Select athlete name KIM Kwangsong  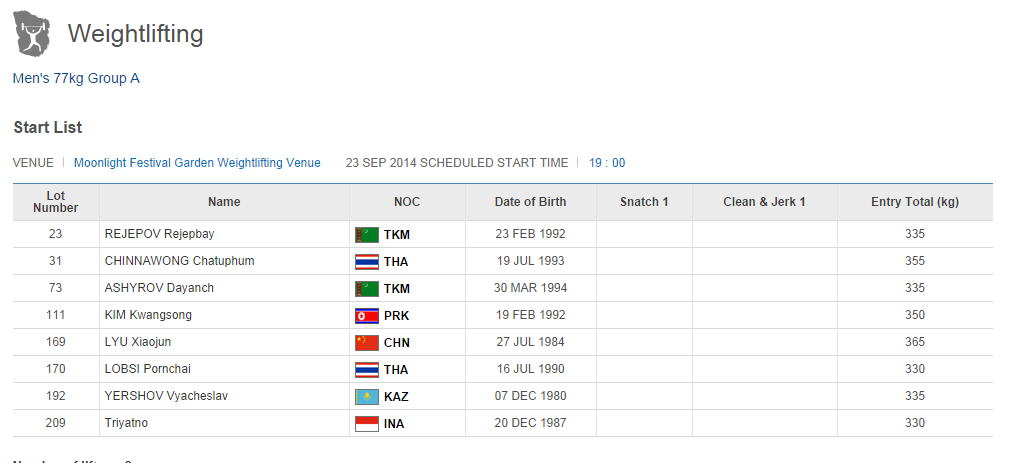[x=148, y=315]
